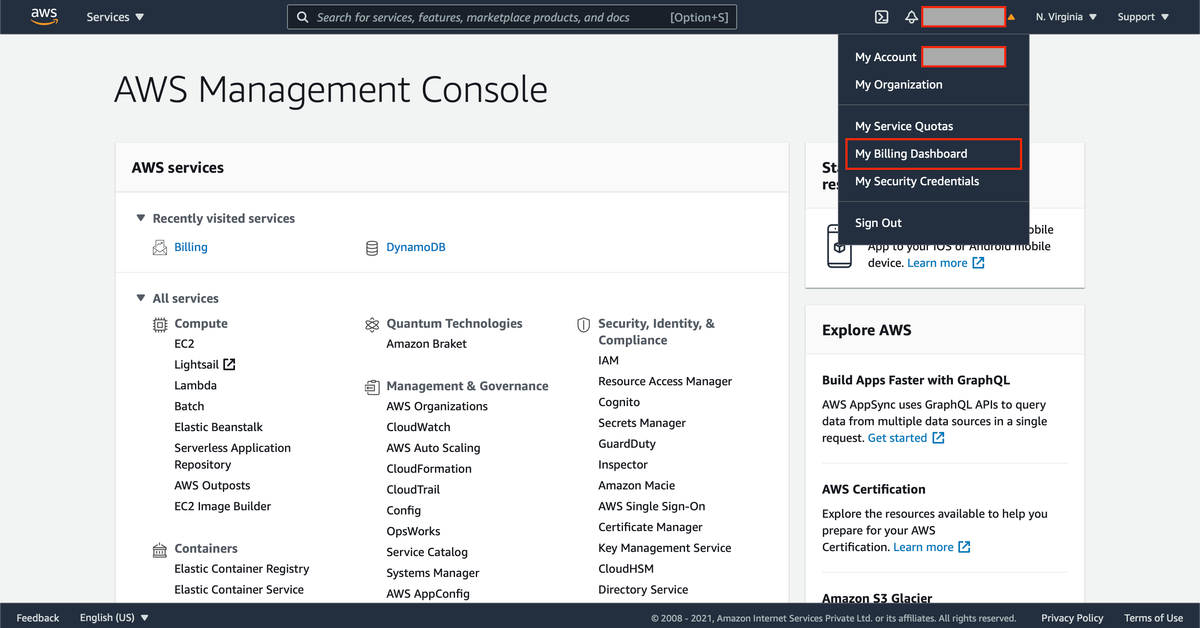The width and height of the screenshot is (1200, 628).
Task: Open the IAM service link
Action: point(608,360)
